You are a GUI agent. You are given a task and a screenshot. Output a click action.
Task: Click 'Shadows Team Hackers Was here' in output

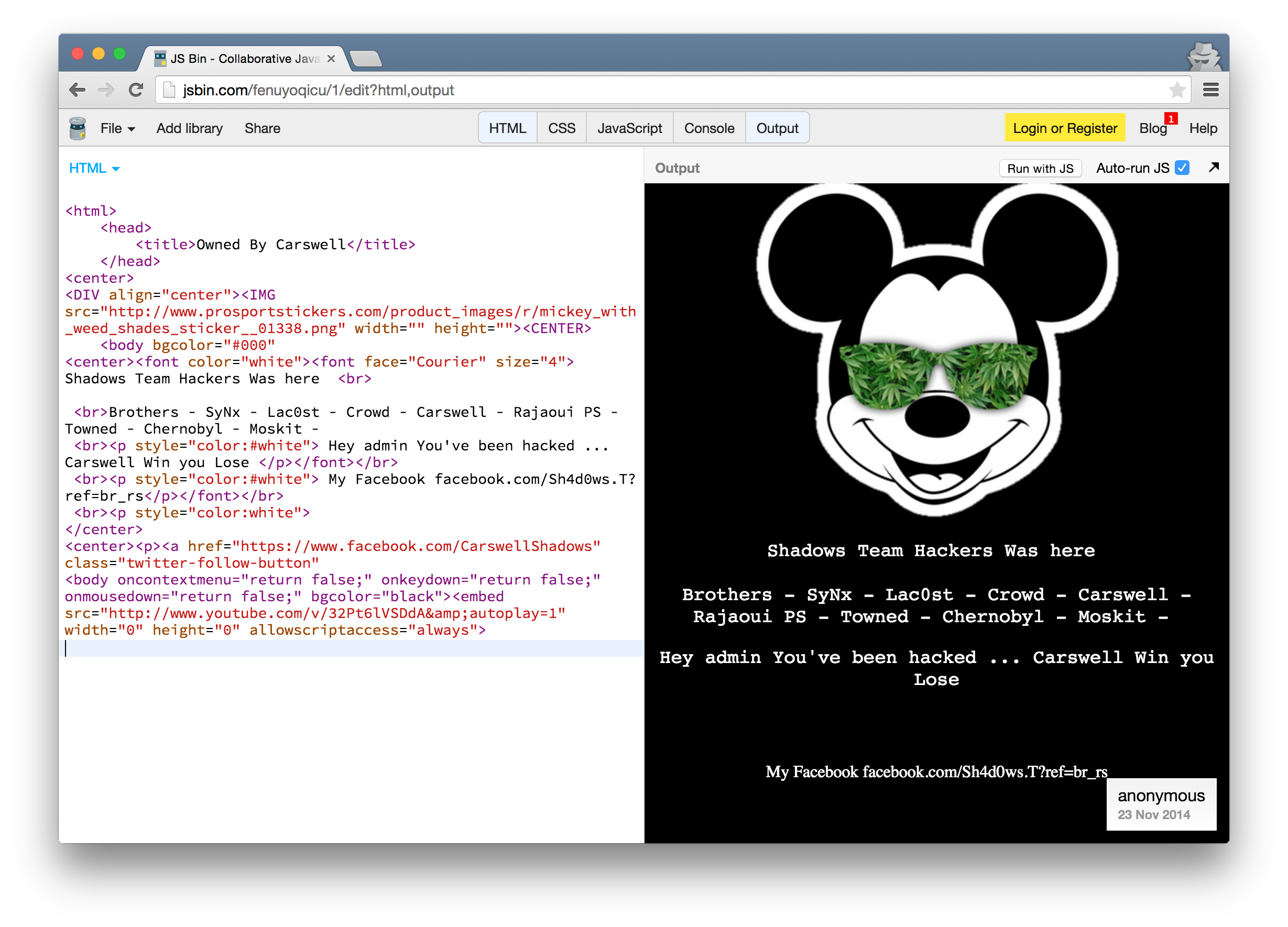click(931, 550)
